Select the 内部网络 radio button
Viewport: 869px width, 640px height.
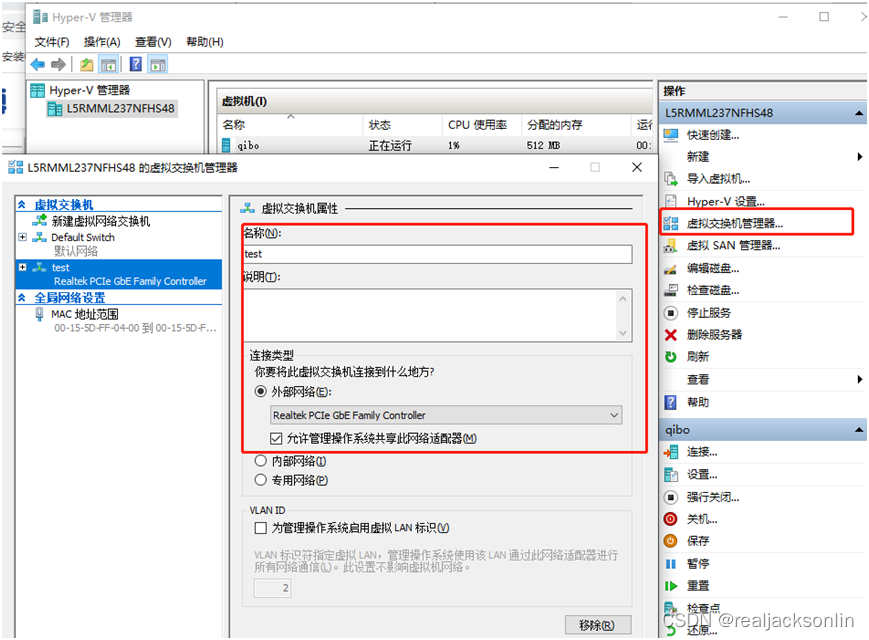(260, 460)
